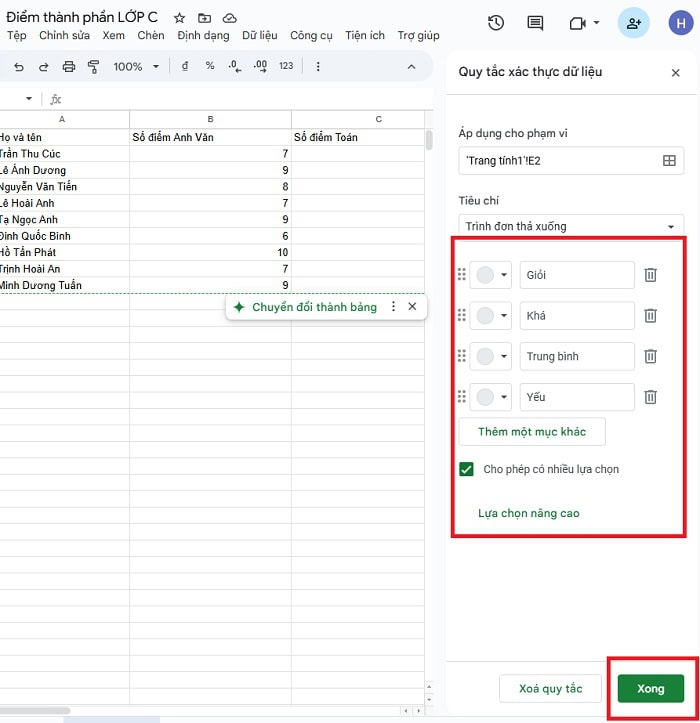Open the comments icon in header

tap(535, 22)
